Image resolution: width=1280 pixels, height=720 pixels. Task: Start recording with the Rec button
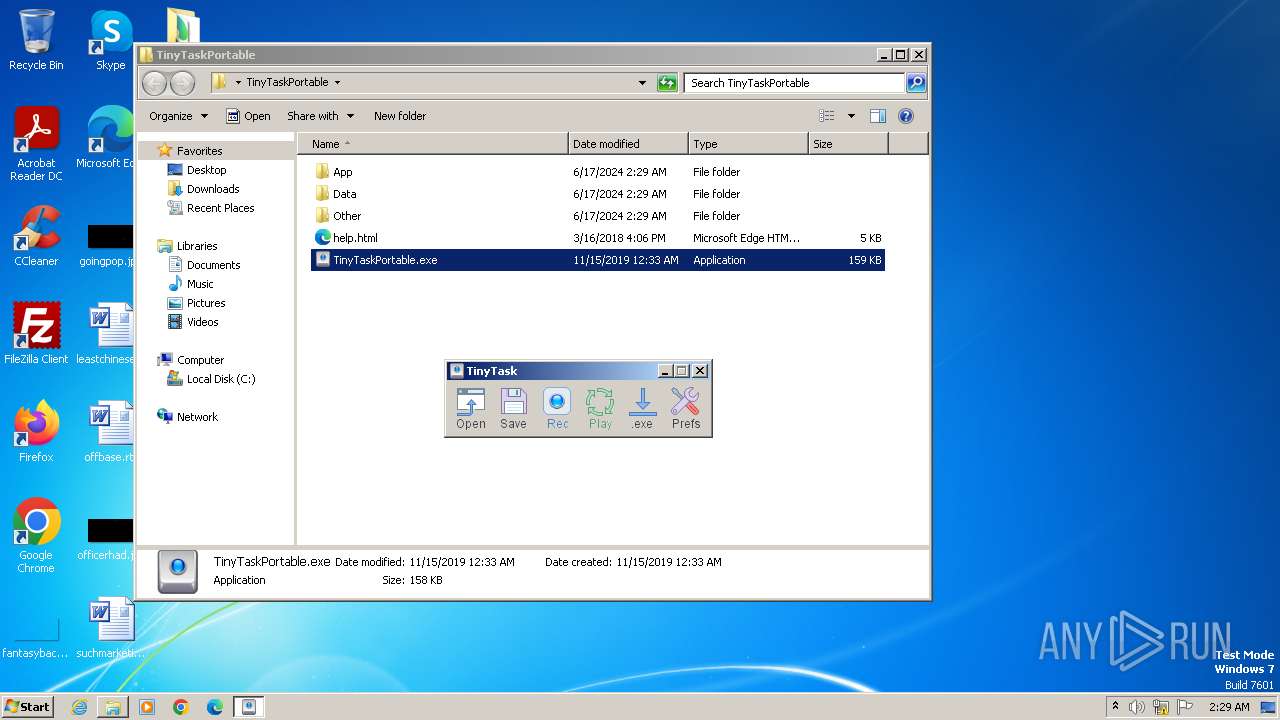tap(557, 409)
